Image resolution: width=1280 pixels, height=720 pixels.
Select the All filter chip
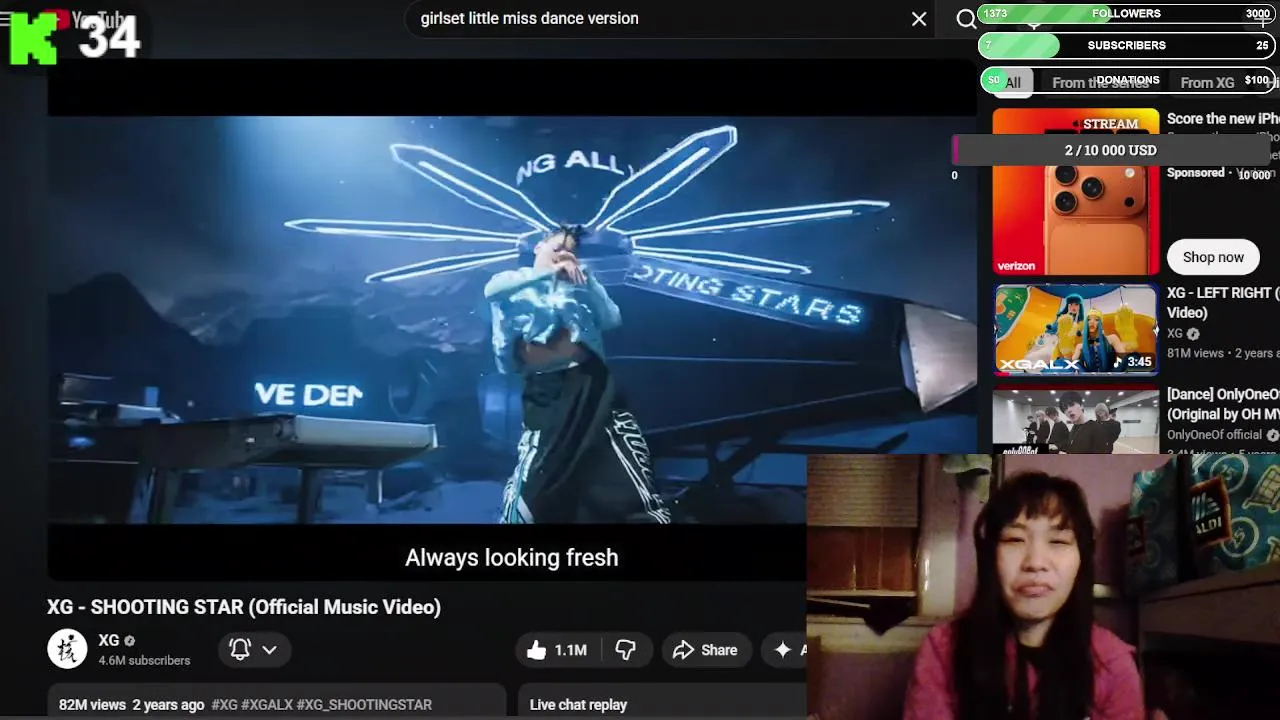[x=1013, y=83]
